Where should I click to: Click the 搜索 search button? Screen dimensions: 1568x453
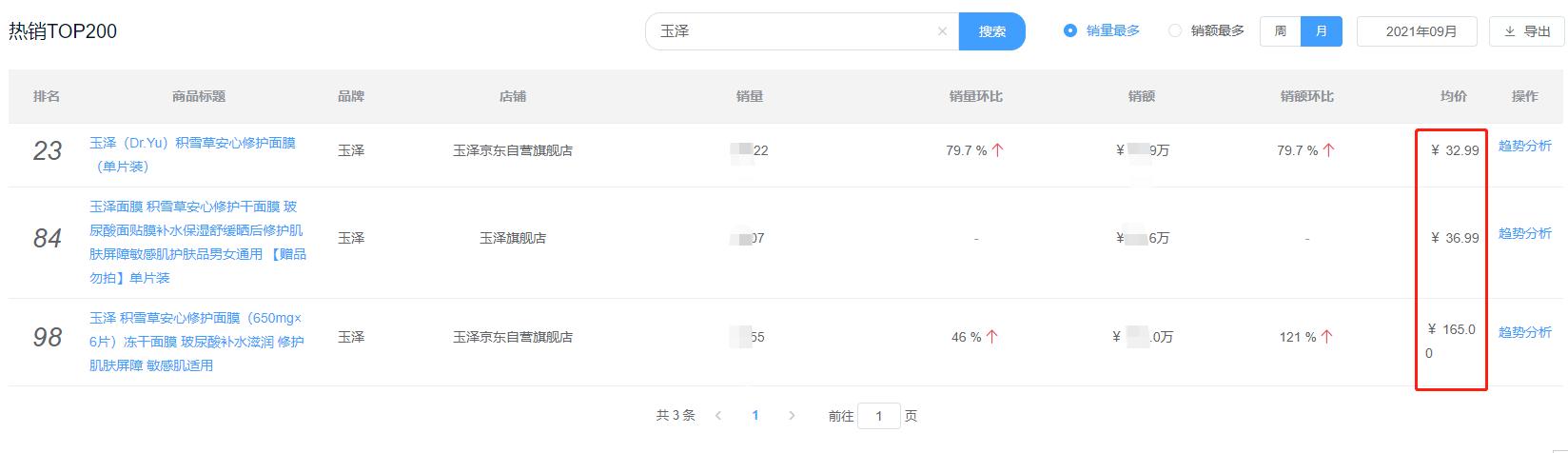991,31
